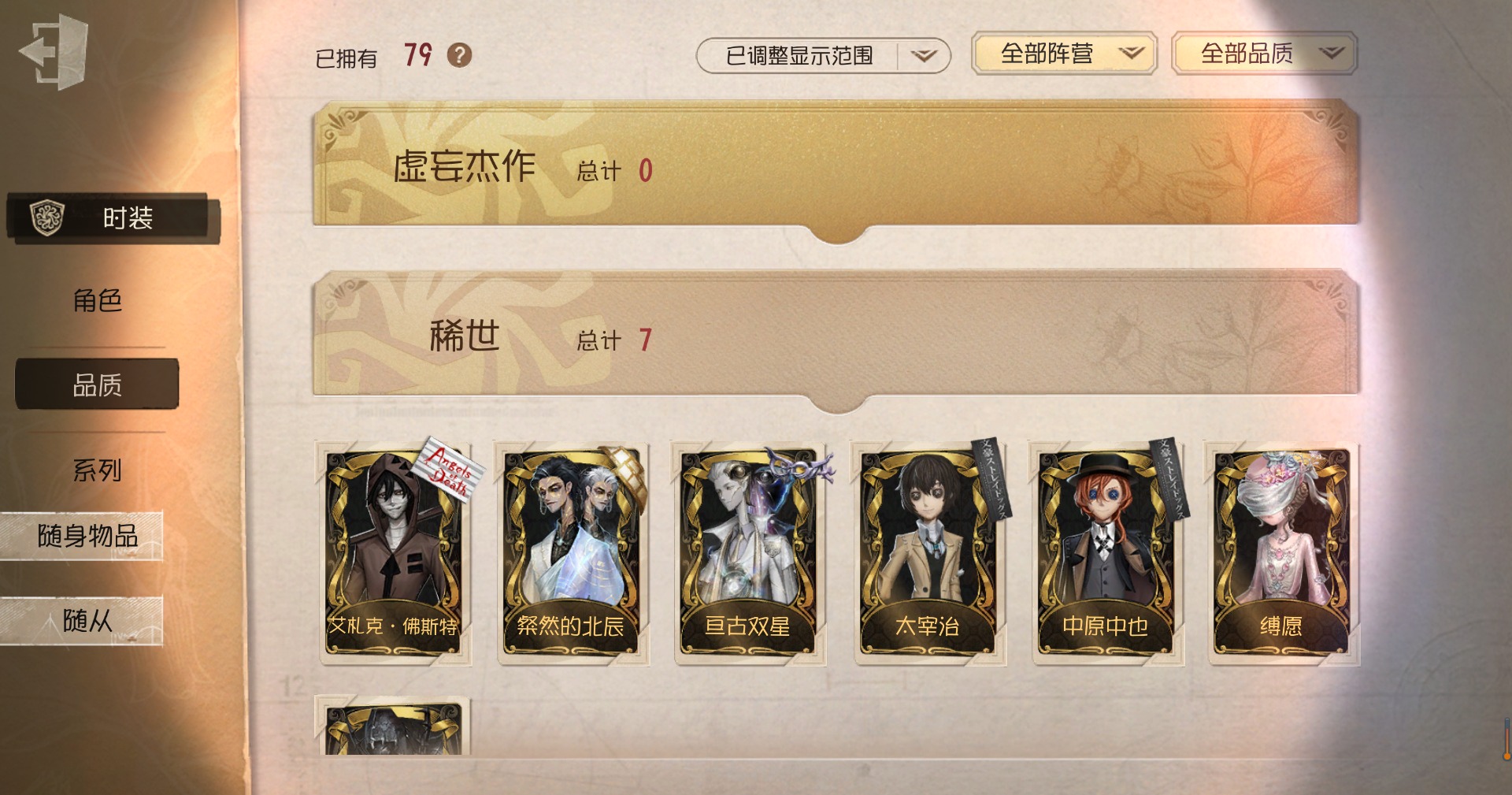Click the shield emblem beside 时装
Image resolution: width=1512 pixels, height=795 pixels.
tap(46, 217)
